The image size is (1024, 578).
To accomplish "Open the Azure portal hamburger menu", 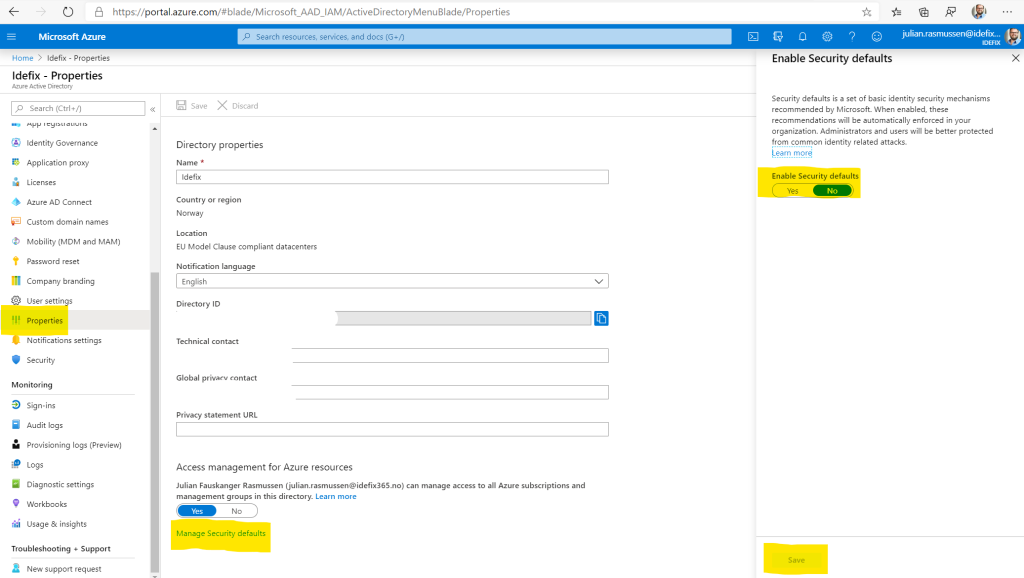I will [12, 37].
